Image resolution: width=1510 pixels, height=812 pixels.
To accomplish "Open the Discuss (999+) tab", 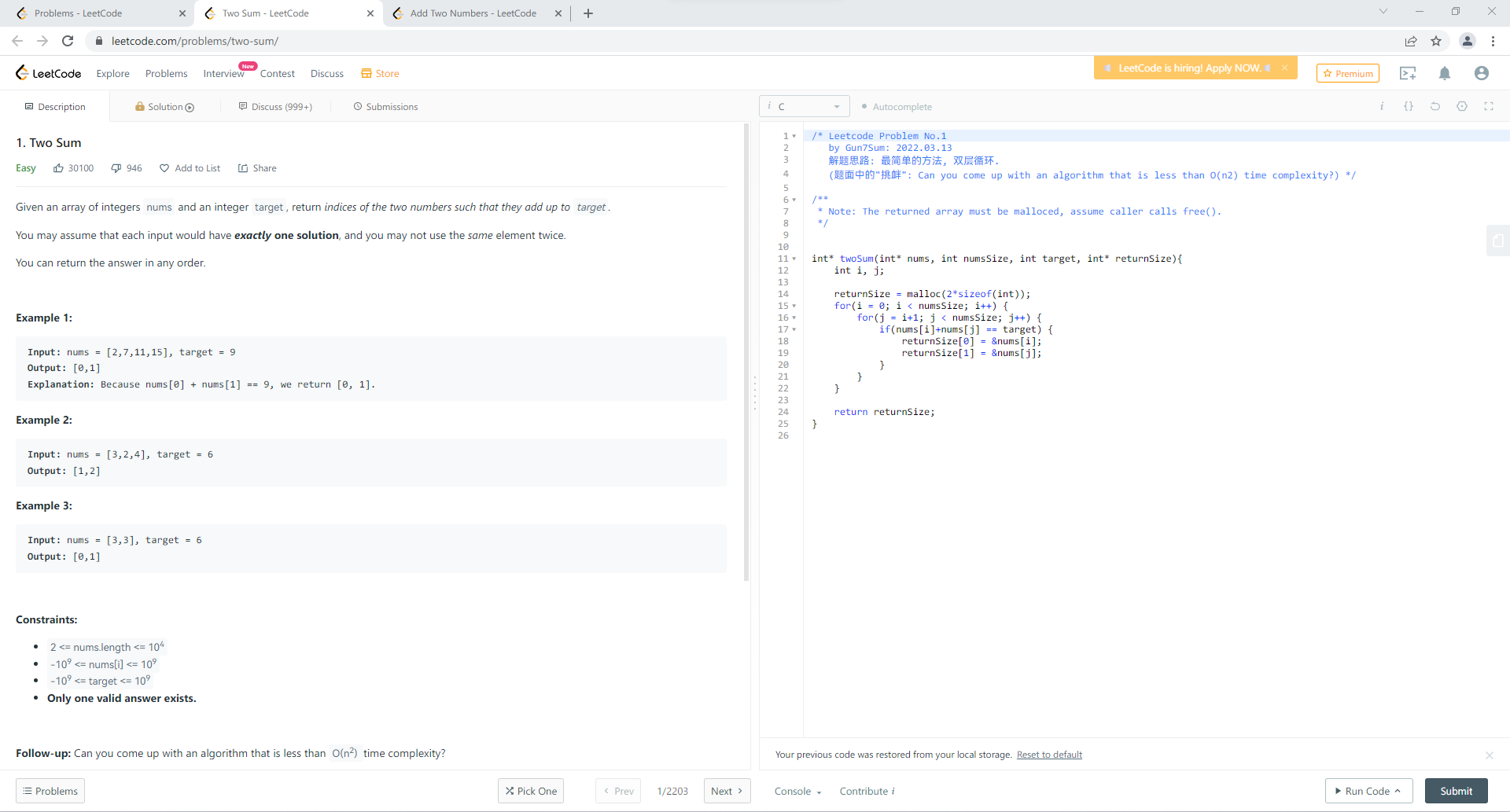I will tap(275, 107).
